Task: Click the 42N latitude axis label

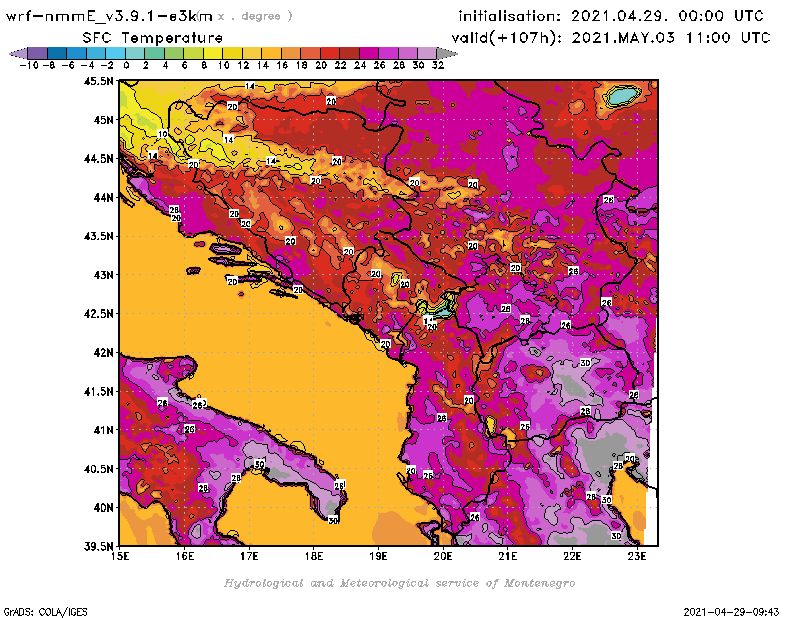Action: click(103, 353)
